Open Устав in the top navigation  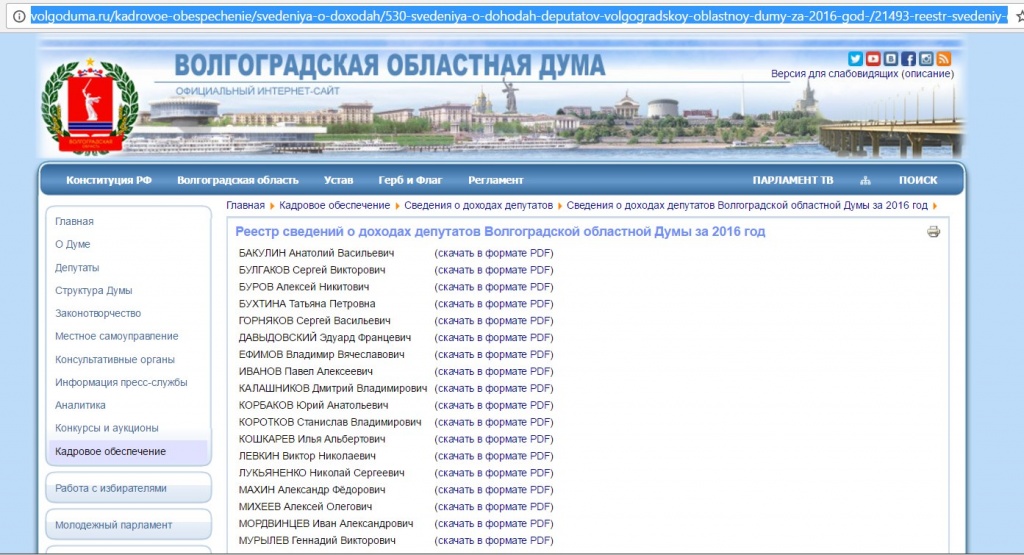tap(338, 180)
